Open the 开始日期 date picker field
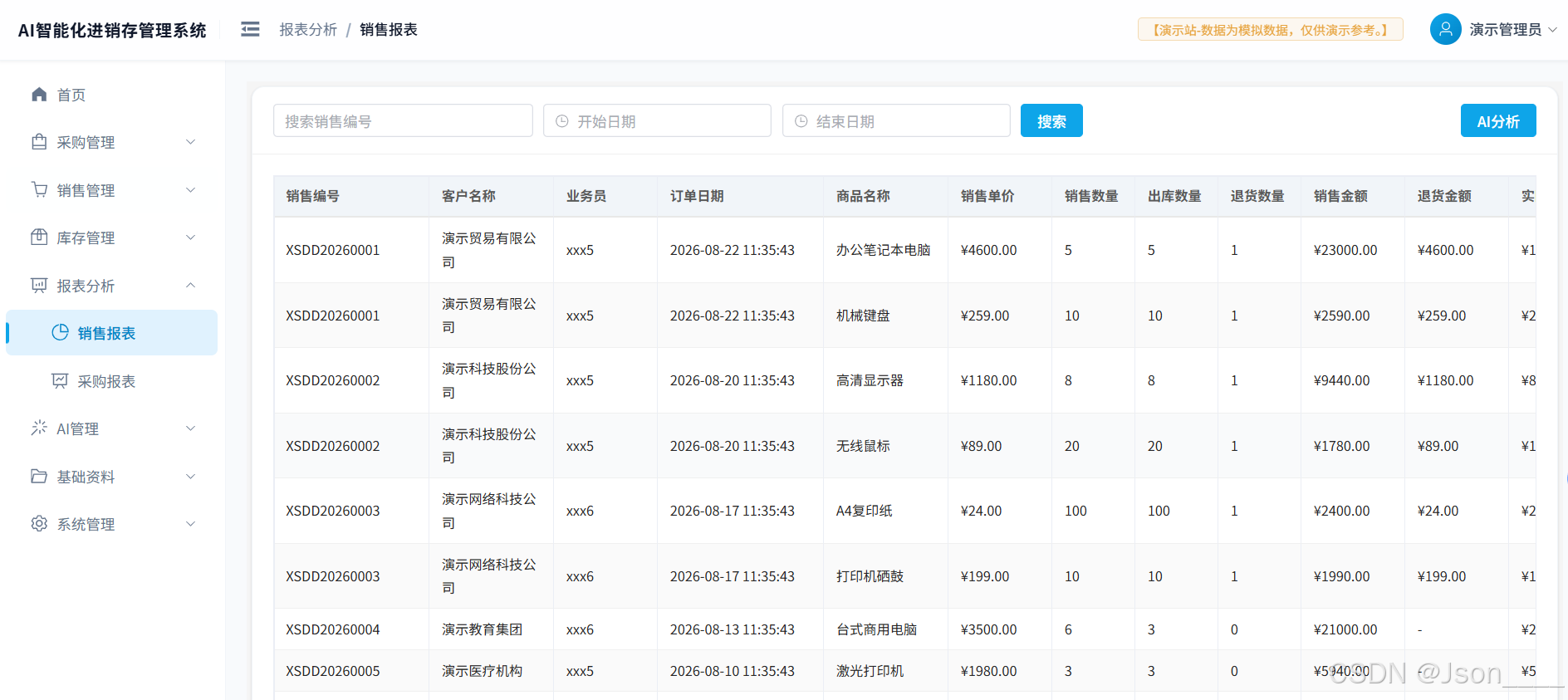 point(657,120)
